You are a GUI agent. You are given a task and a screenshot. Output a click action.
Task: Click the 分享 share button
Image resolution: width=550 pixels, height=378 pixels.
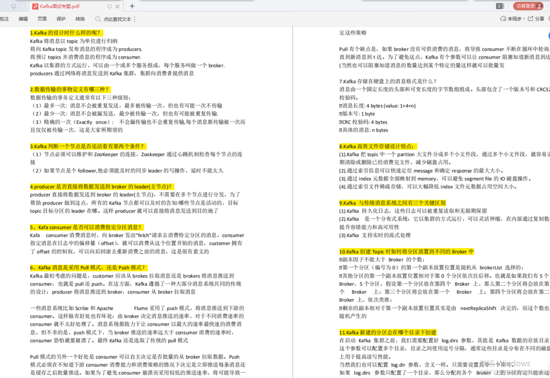(x=536, y=19)
